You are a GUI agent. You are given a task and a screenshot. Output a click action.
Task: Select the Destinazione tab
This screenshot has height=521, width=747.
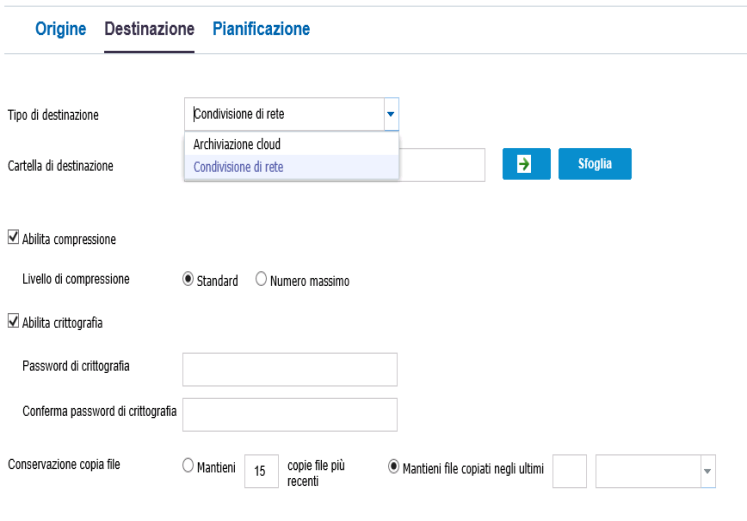click(x=149, y=29)
